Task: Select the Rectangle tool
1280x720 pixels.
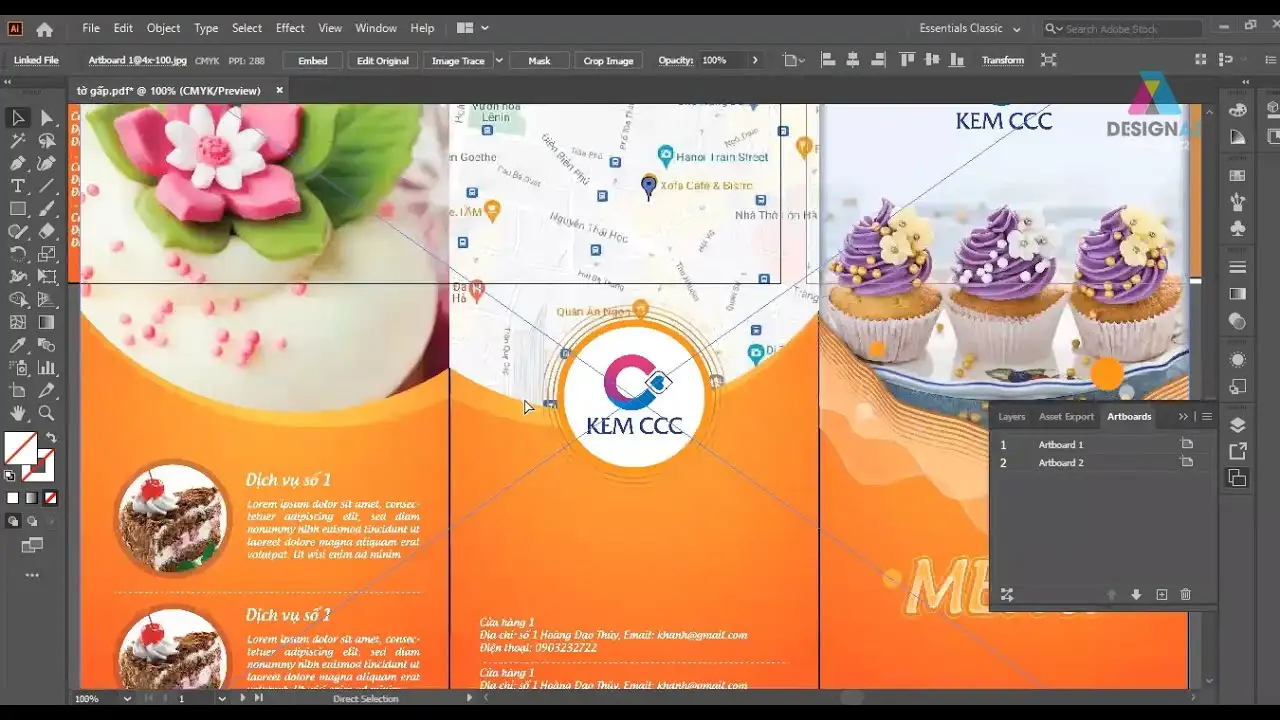Action: click(x=18, y=209)
